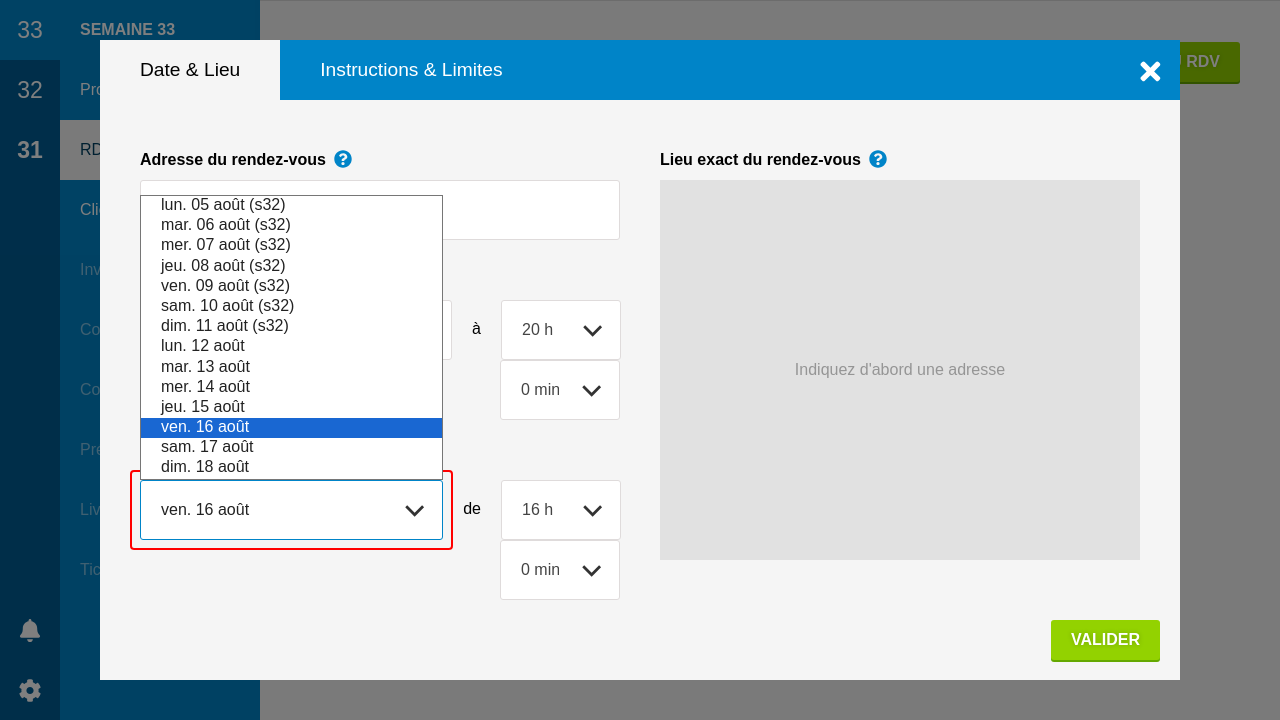
Task: Go to week 32 in sidebar
Action: coord(30,90)
